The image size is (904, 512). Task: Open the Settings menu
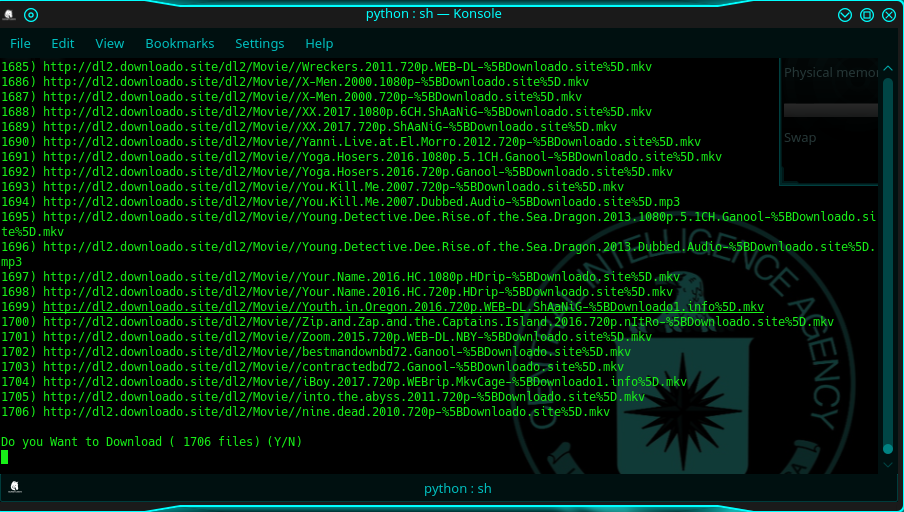pos(259,44)
